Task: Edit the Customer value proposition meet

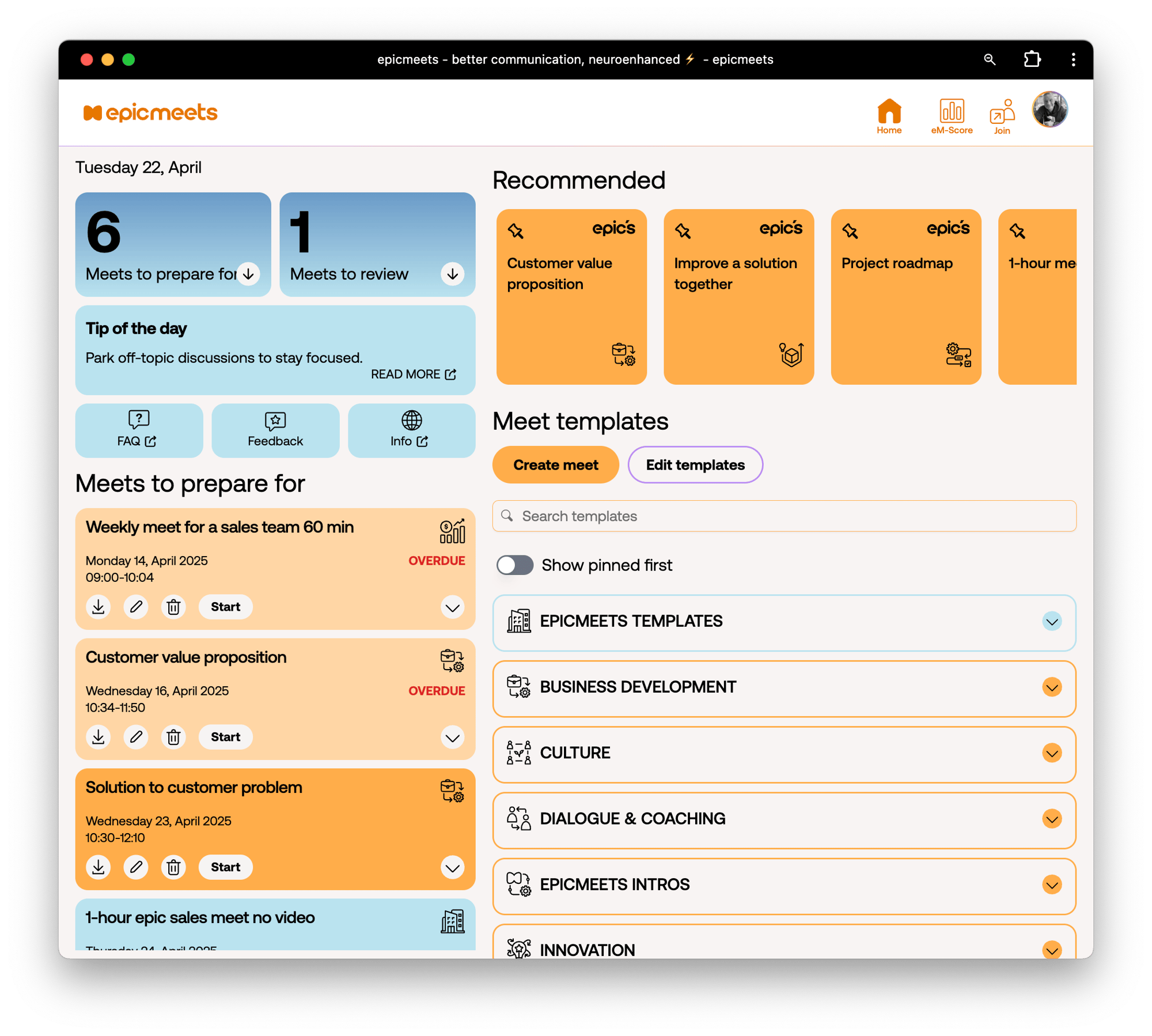Action: point(136,737)
